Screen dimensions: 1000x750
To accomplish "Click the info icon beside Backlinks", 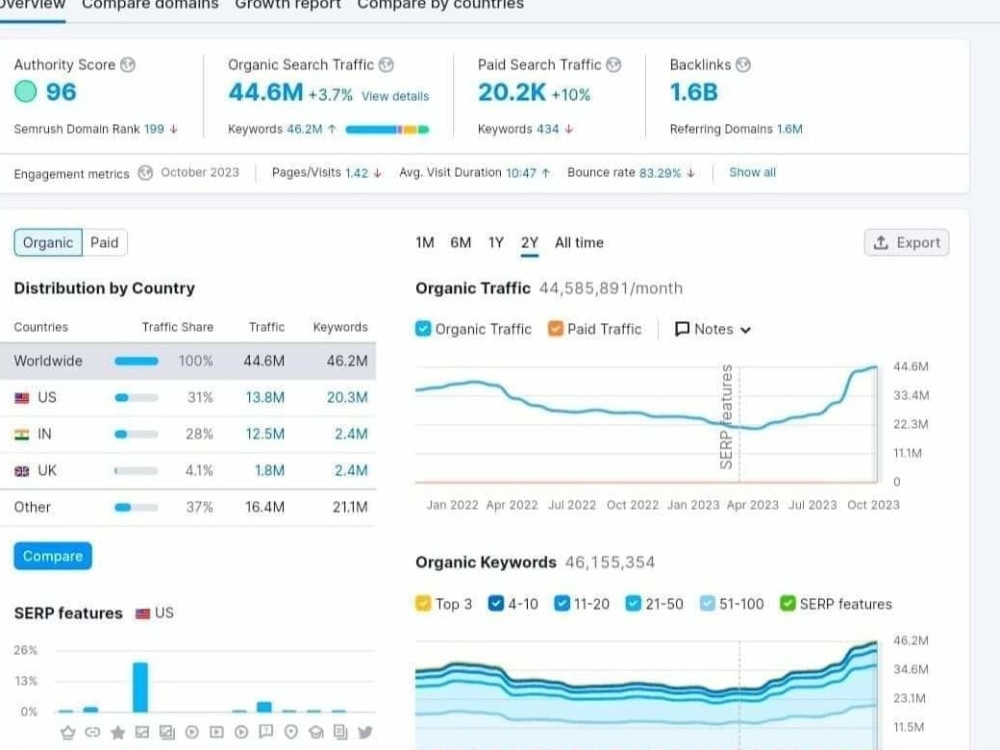I will tap(743, 65).
